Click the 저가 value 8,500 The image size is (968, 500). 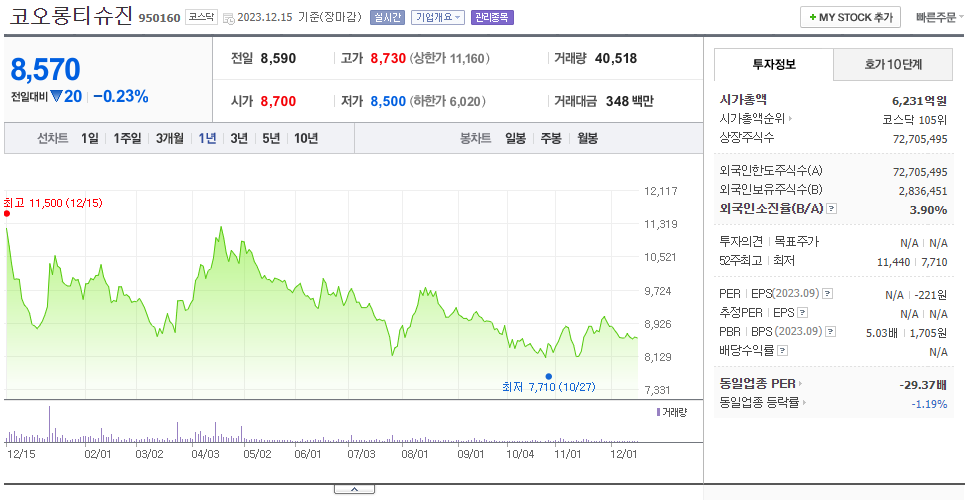pyautogui.click(x=388, y=101)
